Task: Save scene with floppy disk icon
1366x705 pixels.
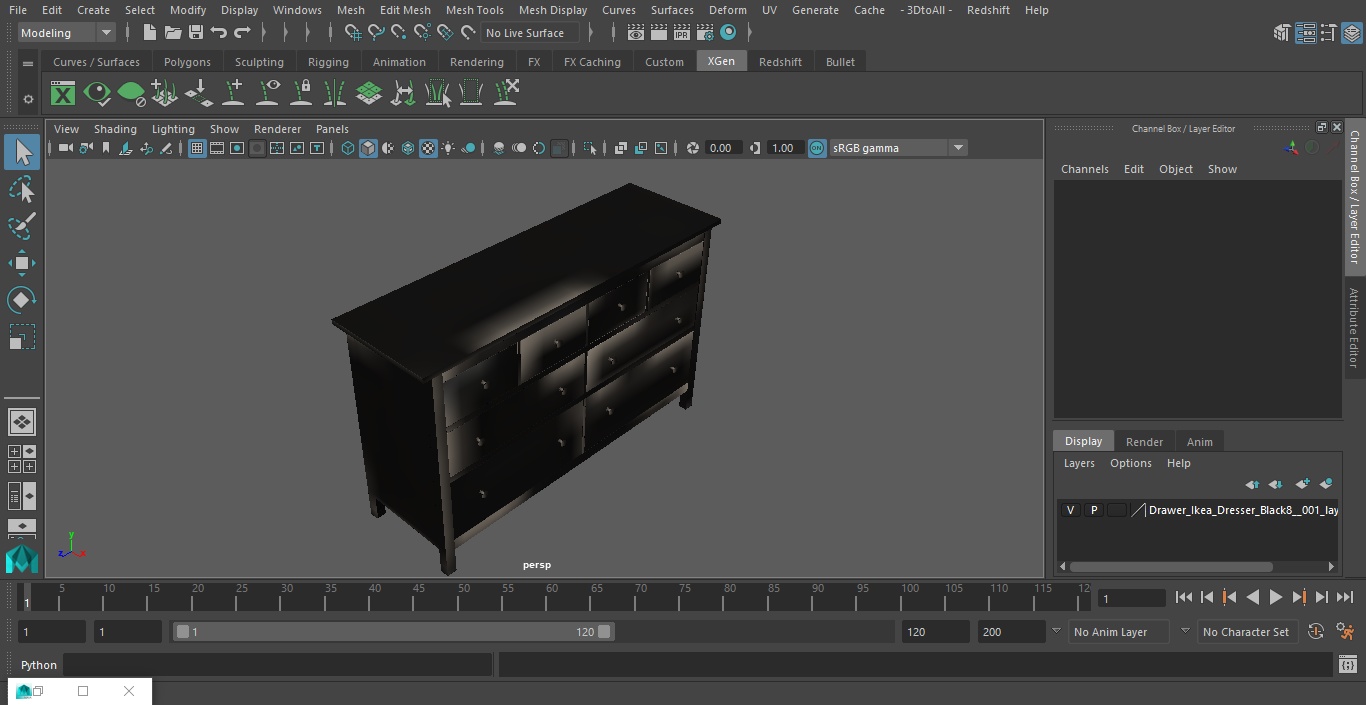Action: tap(195, 33)
